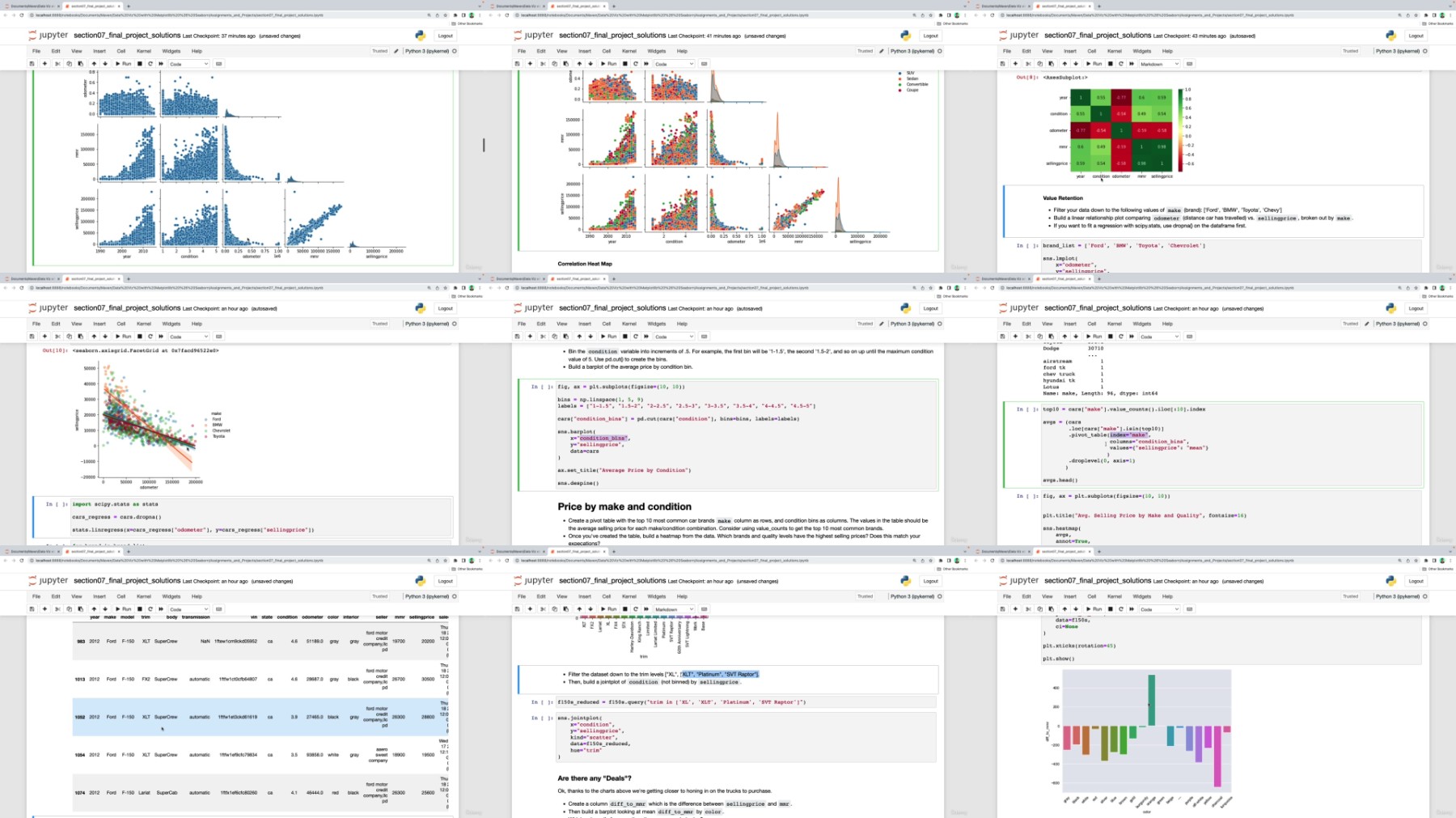Open Kernel menu in colored pairplot window
This screenshot has height=818, width=1456.
(x=629, y=51)
